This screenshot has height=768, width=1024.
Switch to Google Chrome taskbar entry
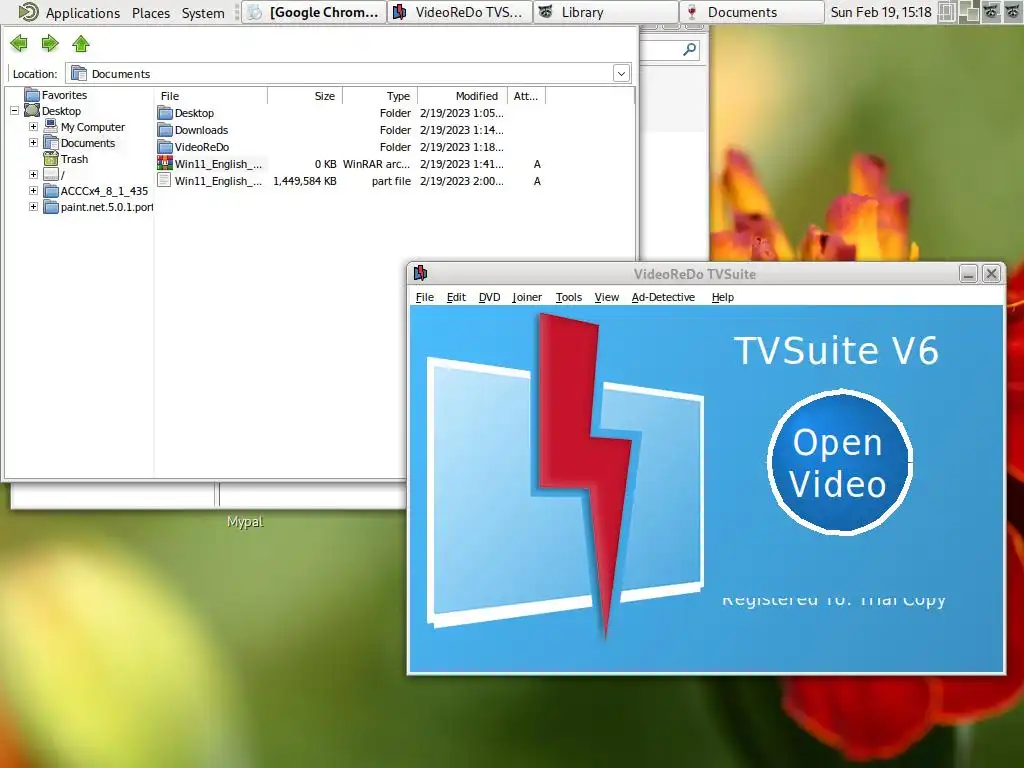(x=313, y=12)
